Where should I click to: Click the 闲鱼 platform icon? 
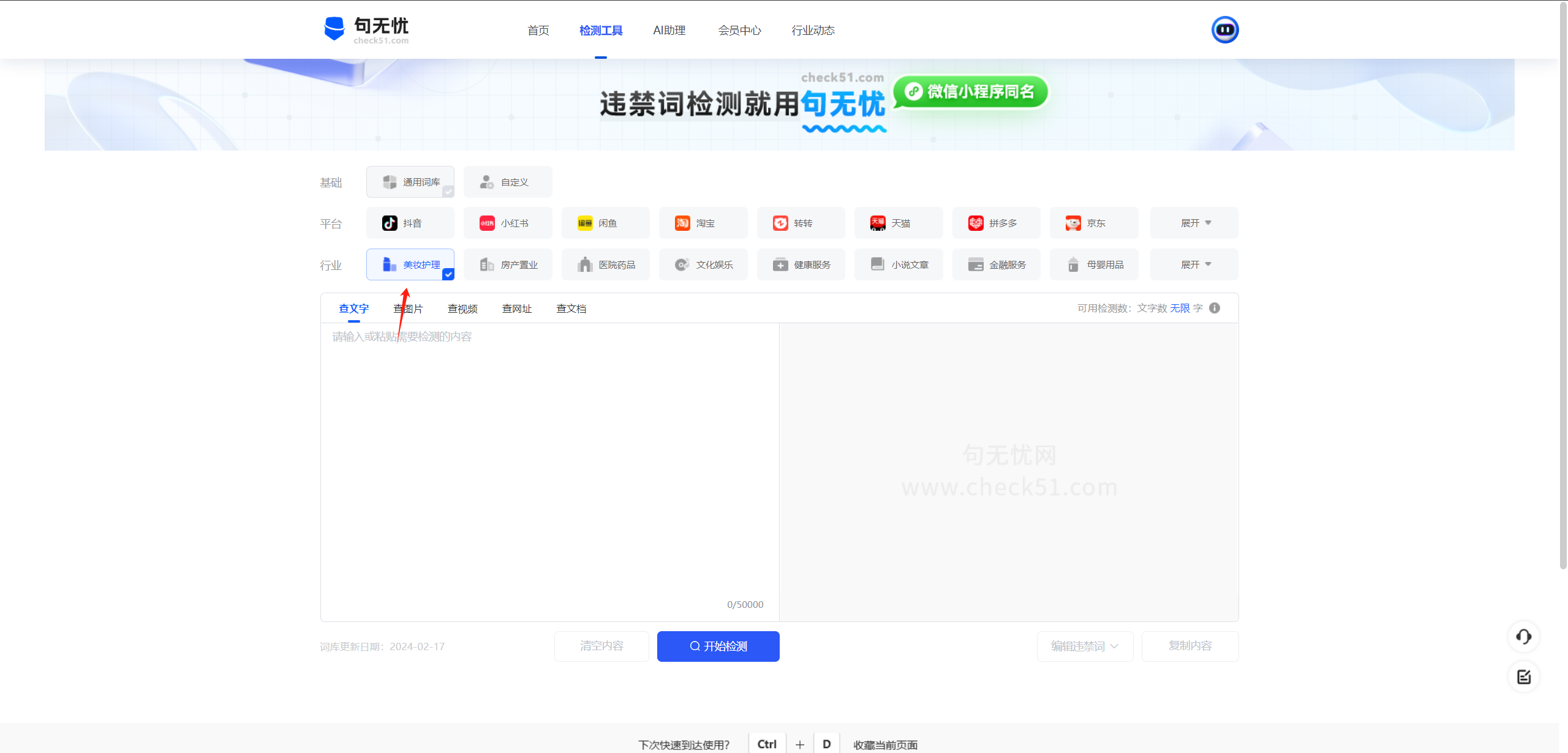click(x=585, y=223)
